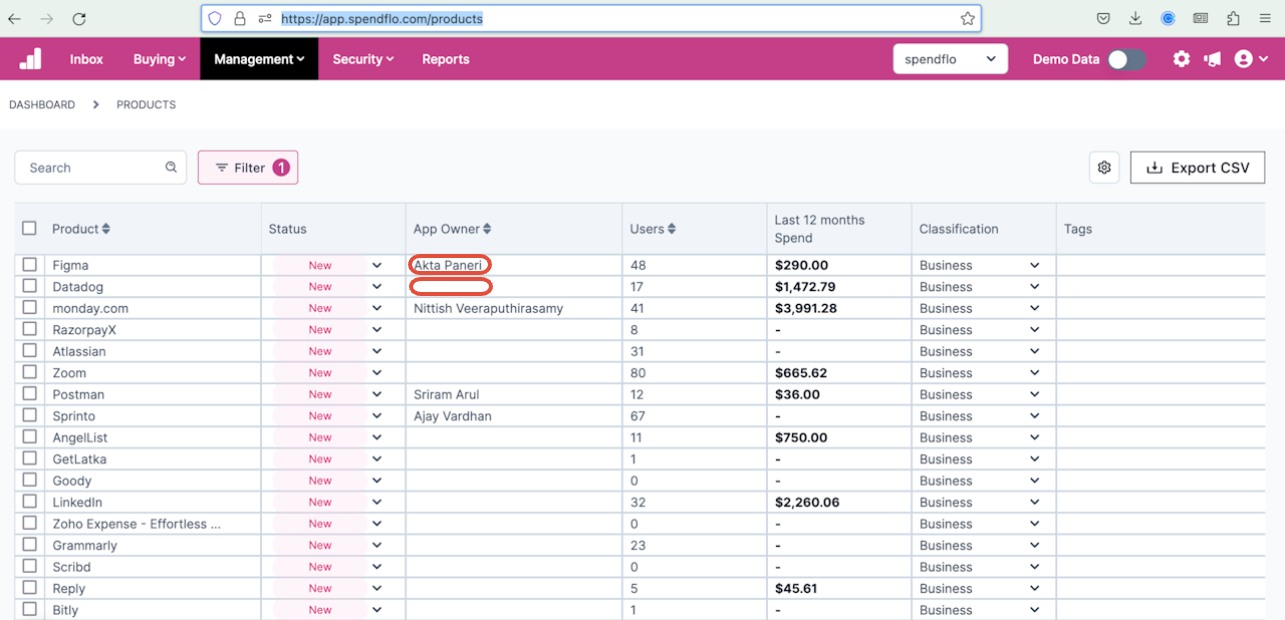Screen dimensions: 1285x620
Task: Click the AngelList product name
Action: pyautogui.click(x=80, y=437)
